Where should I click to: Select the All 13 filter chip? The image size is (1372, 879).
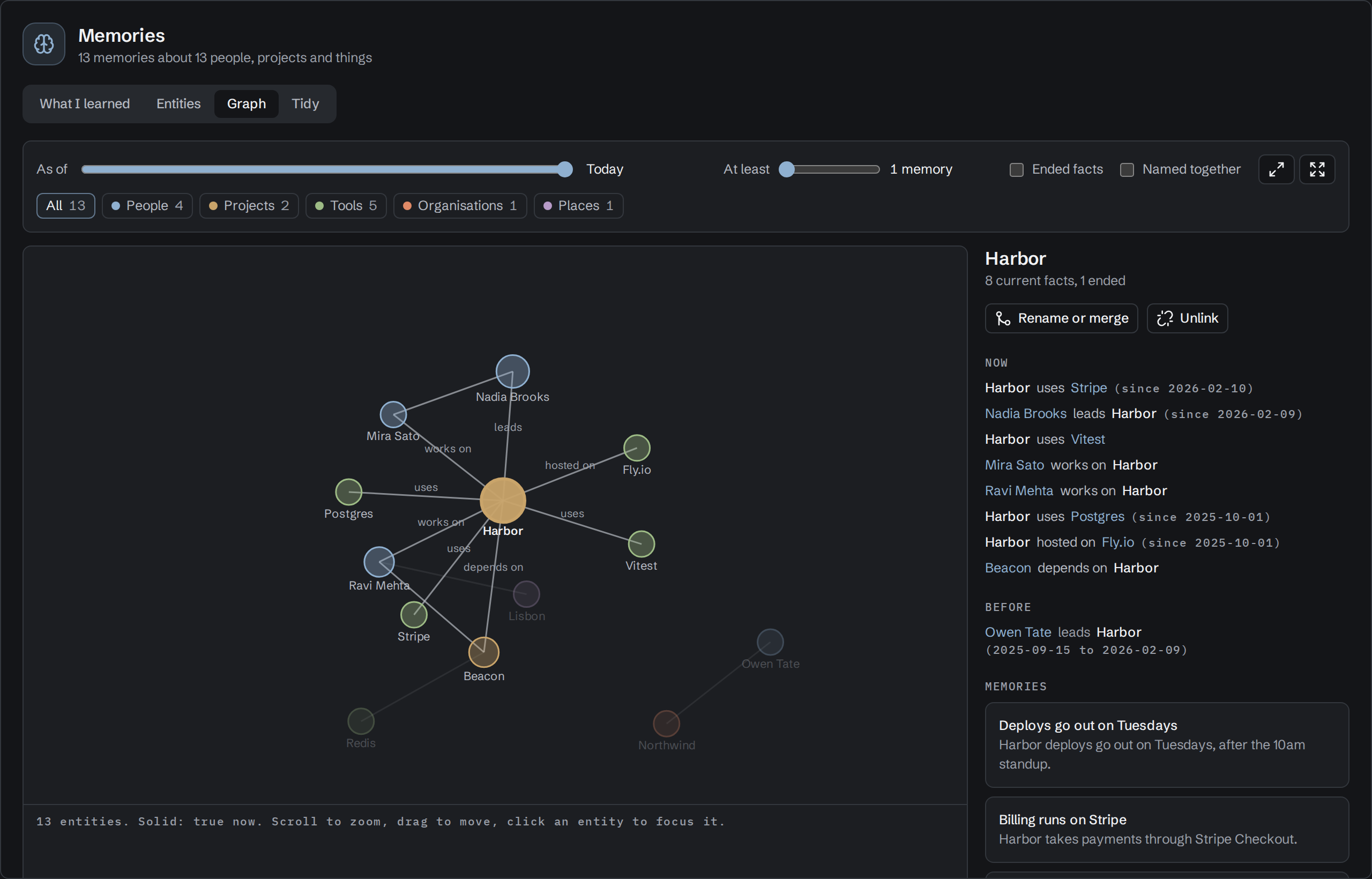tap(65, 205)
